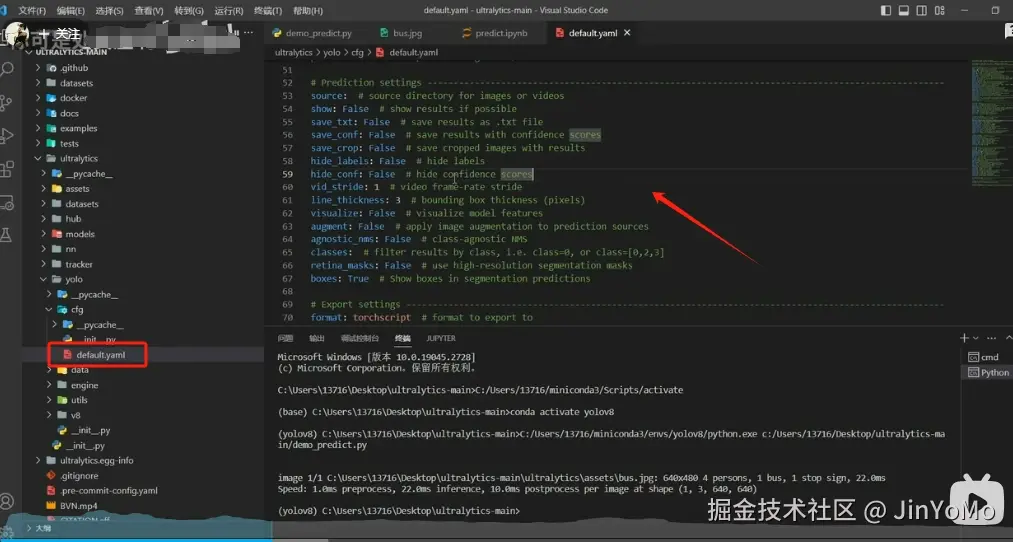Click line number 59 in the gutter
Screen dimensions: 1013x542
click(287, 174)
